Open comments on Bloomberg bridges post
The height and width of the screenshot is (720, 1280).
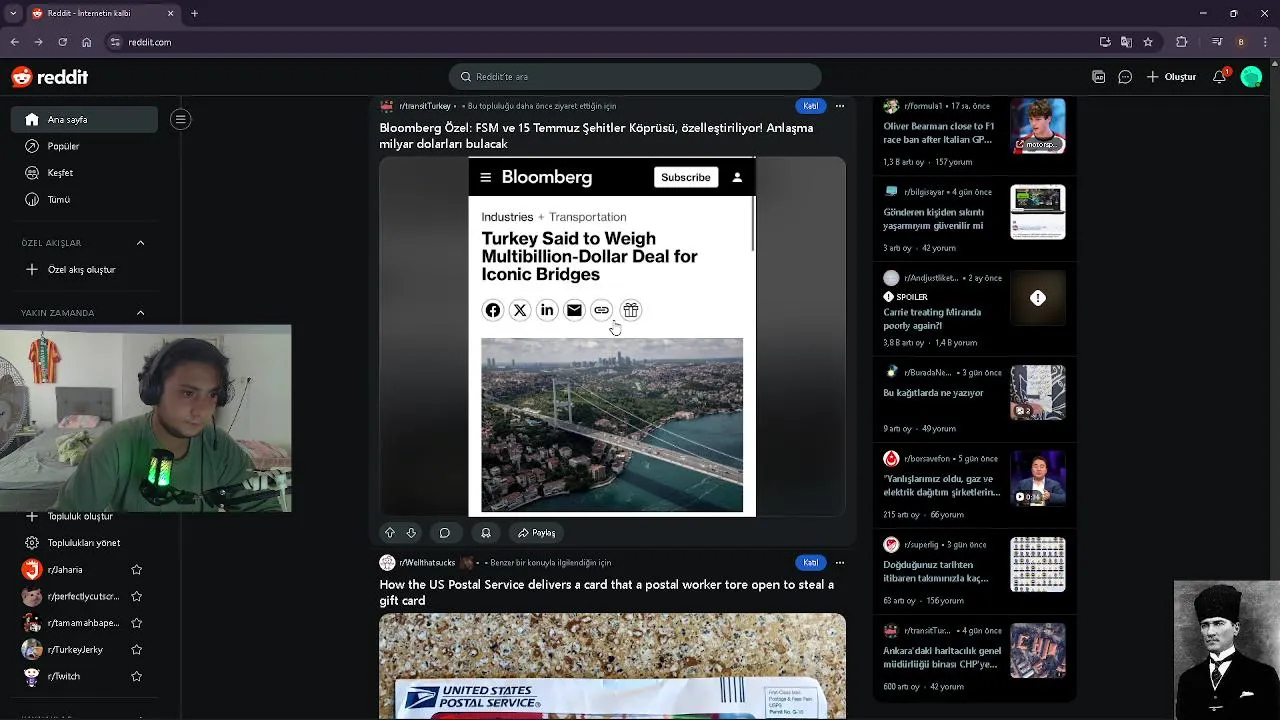coord(445,533)
